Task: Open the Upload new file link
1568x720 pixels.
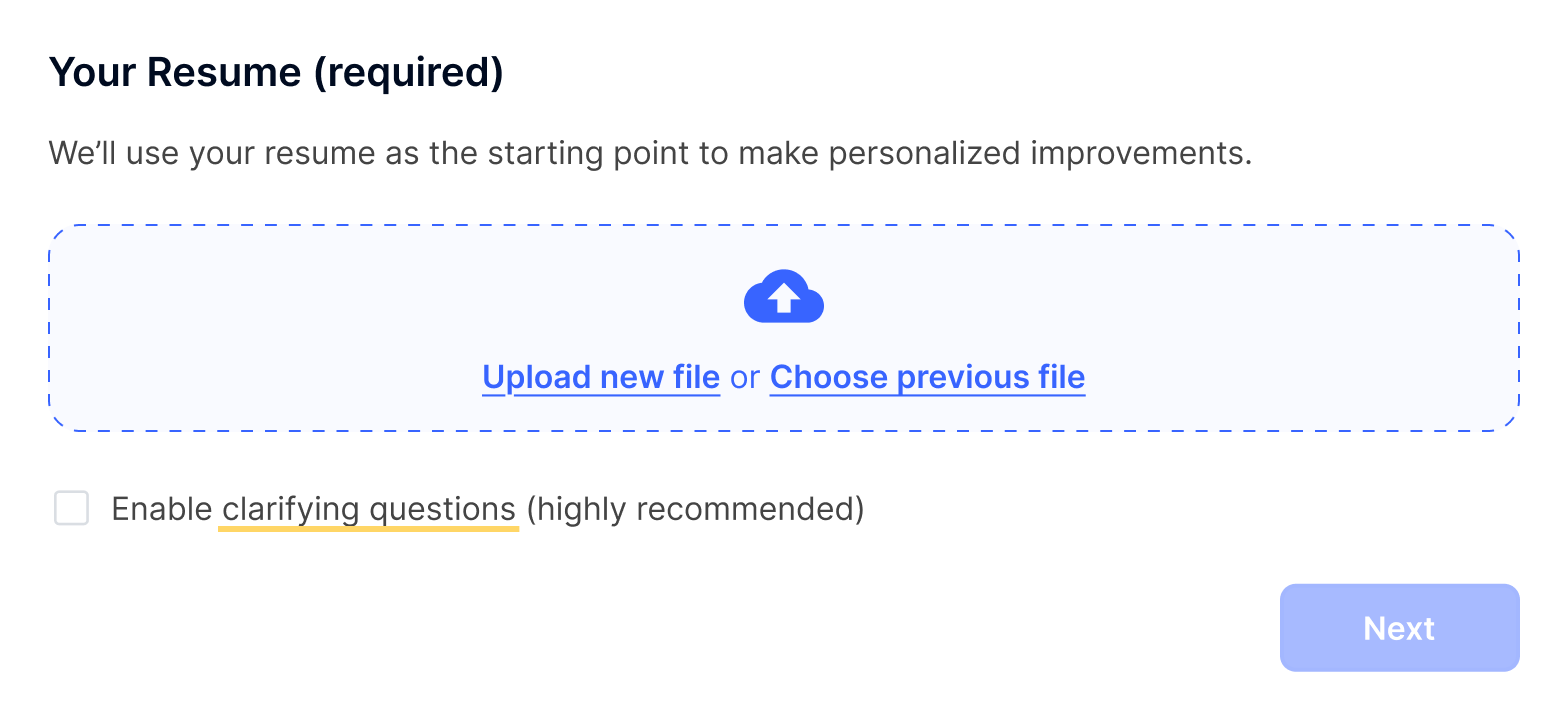Action: tap(601, 377)
